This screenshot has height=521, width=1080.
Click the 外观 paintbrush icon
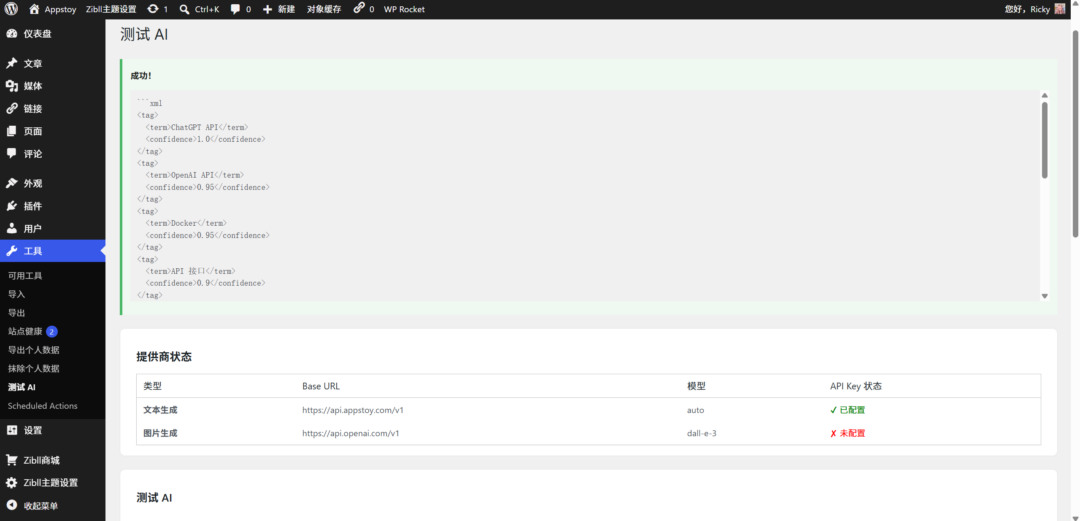click(x=12, y=183)
